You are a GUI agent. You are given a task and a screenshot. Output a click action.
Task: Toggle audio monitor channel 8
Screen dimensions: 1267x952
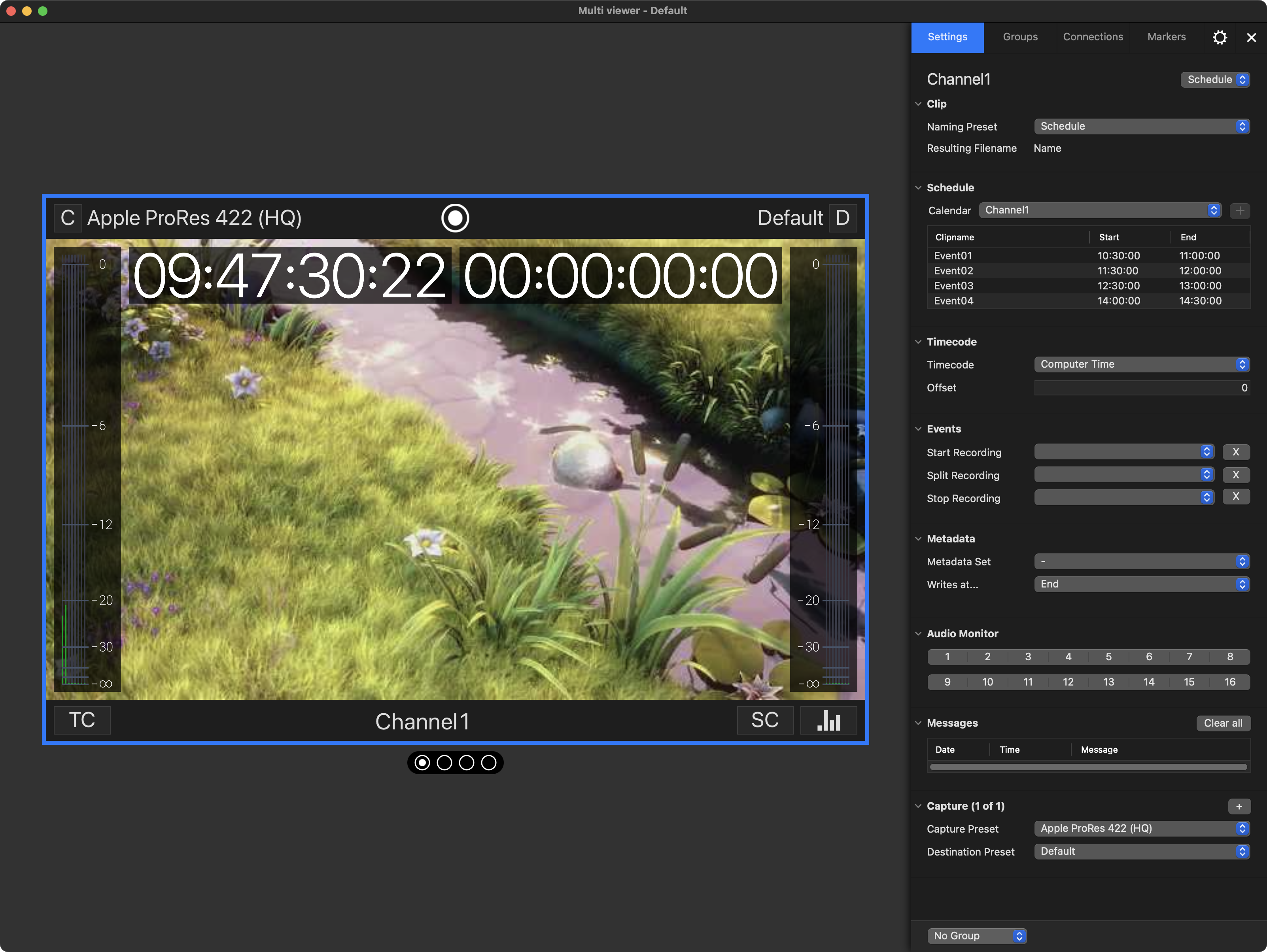point(1230,656)
